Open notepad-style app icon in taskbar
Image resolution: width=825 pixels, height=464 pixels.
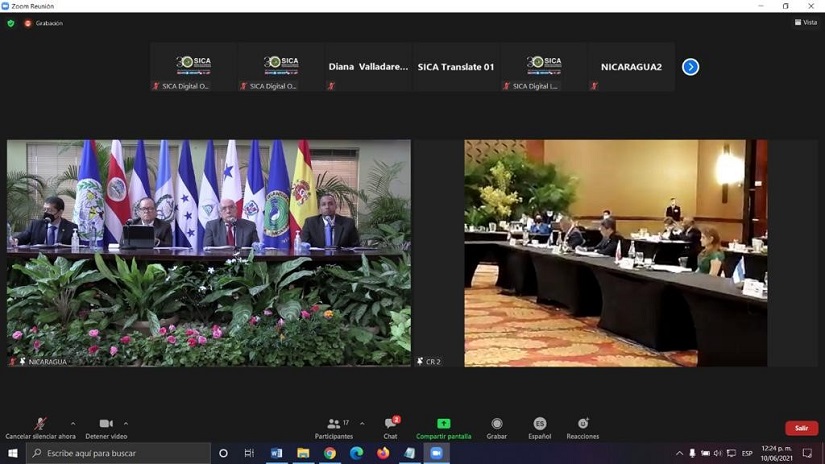[x=409, y=453]
